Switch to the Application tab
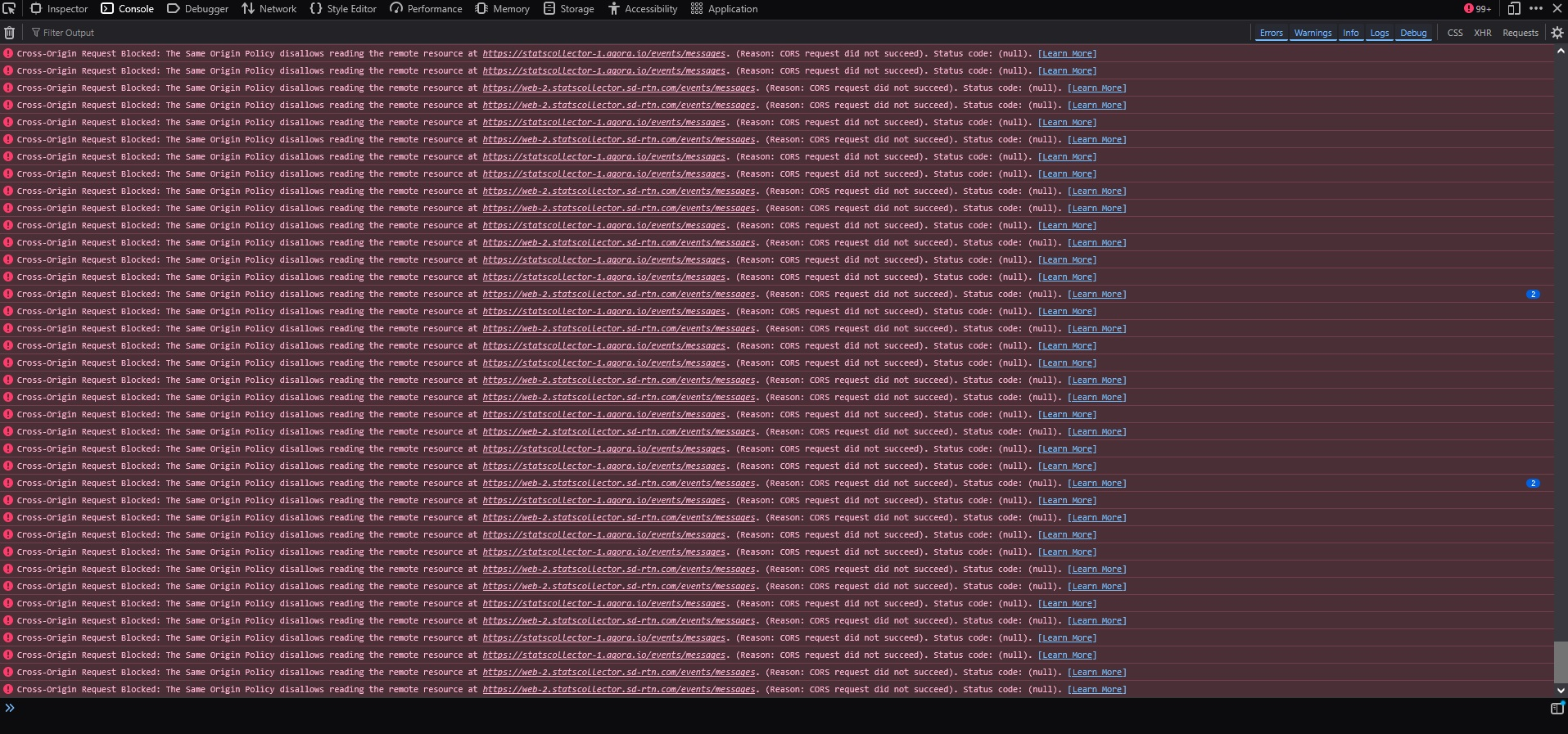Screen dimensions: 1568x734 pos(725,8)
